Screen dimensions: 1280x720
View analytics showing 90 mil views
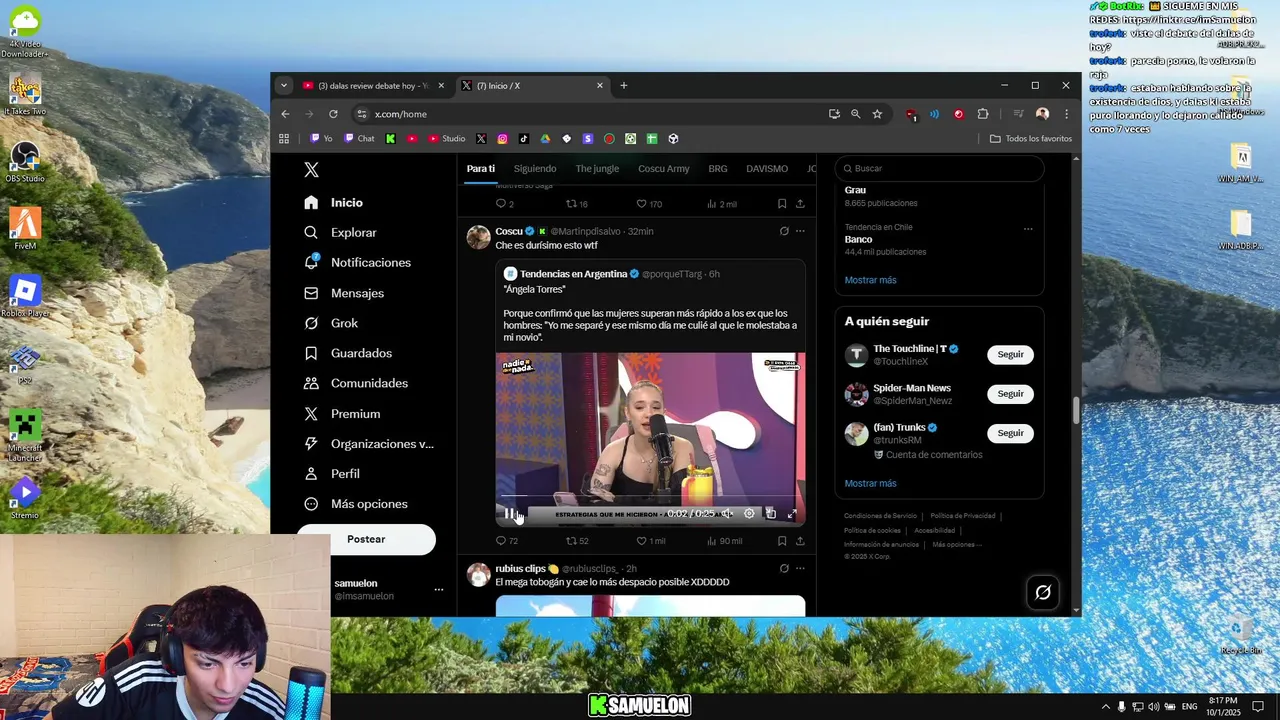click(724, 541)
